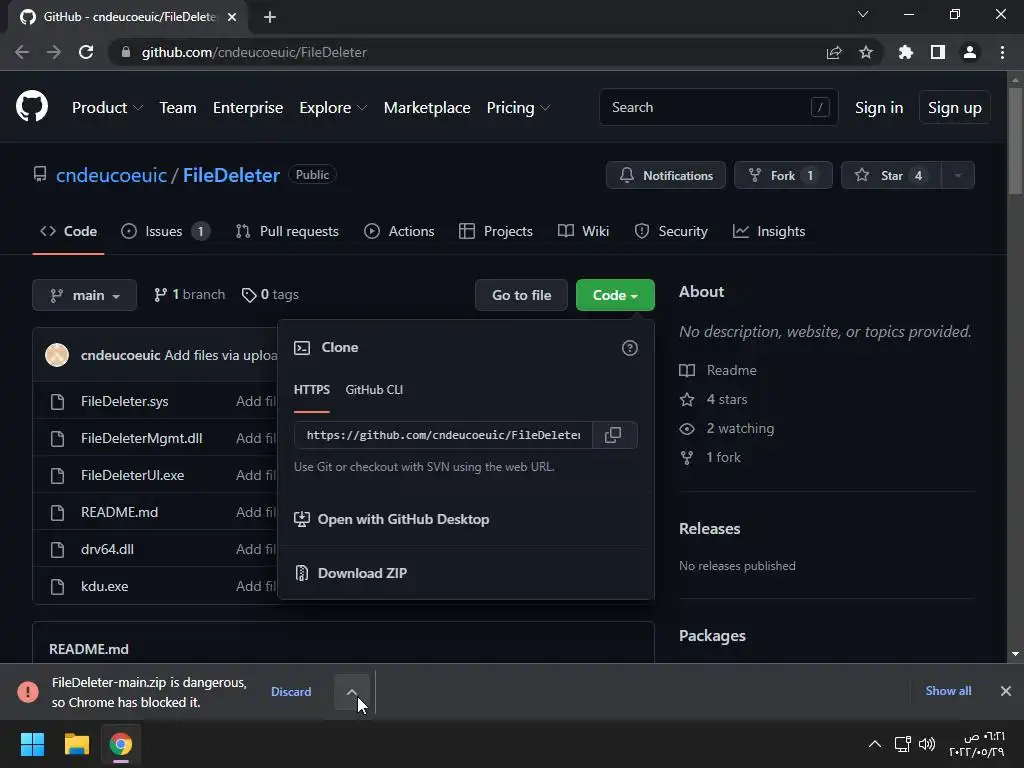Open the Wiki tab

tap(583, 231)
